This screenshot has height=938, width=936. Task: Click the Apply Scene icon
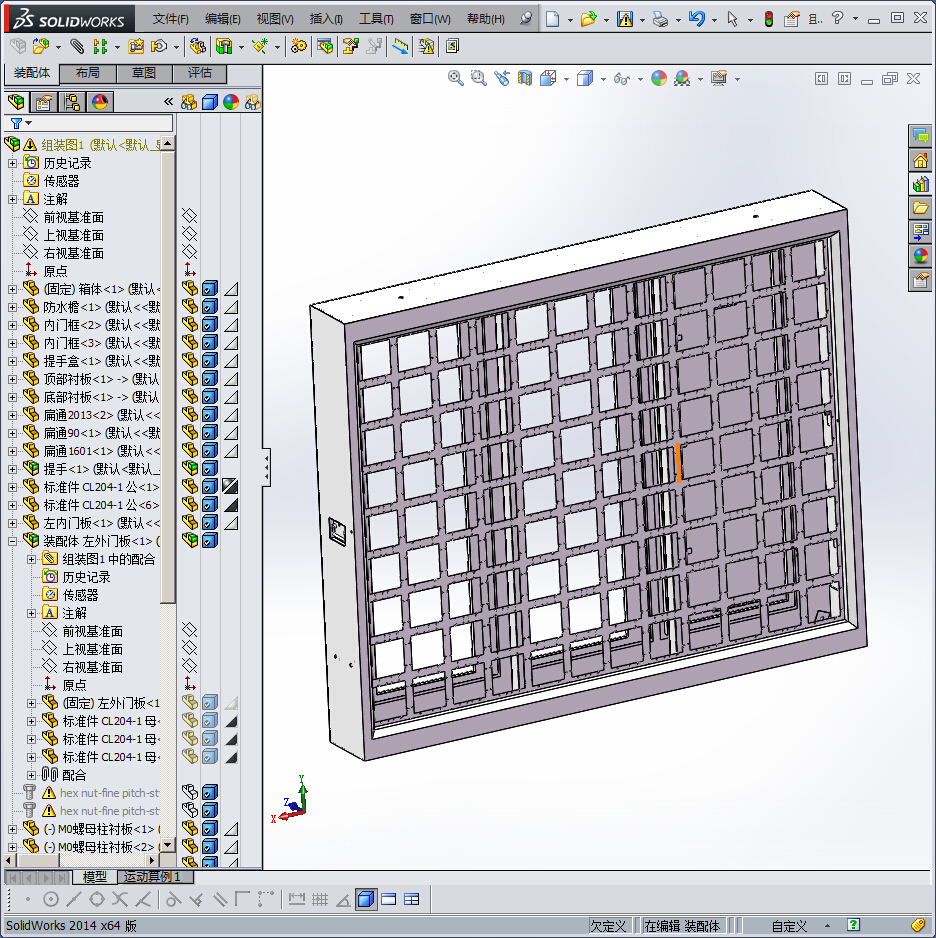click(x=682, y=78)
